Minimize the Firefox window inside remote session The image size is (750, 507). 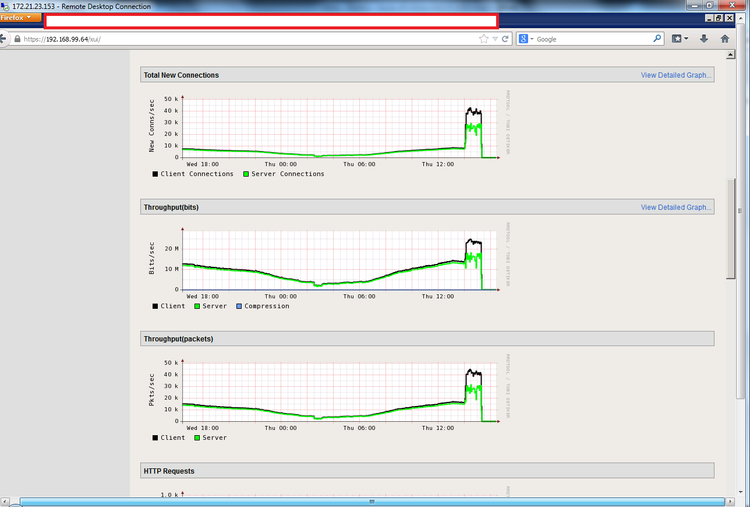[709, 18]
